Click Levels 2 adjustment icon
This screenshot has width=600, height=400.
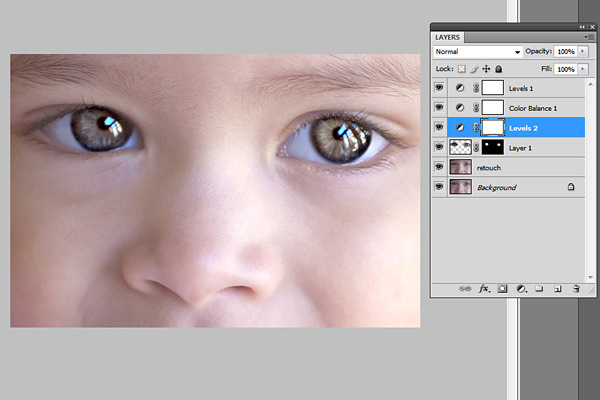(x=460, y=128)
